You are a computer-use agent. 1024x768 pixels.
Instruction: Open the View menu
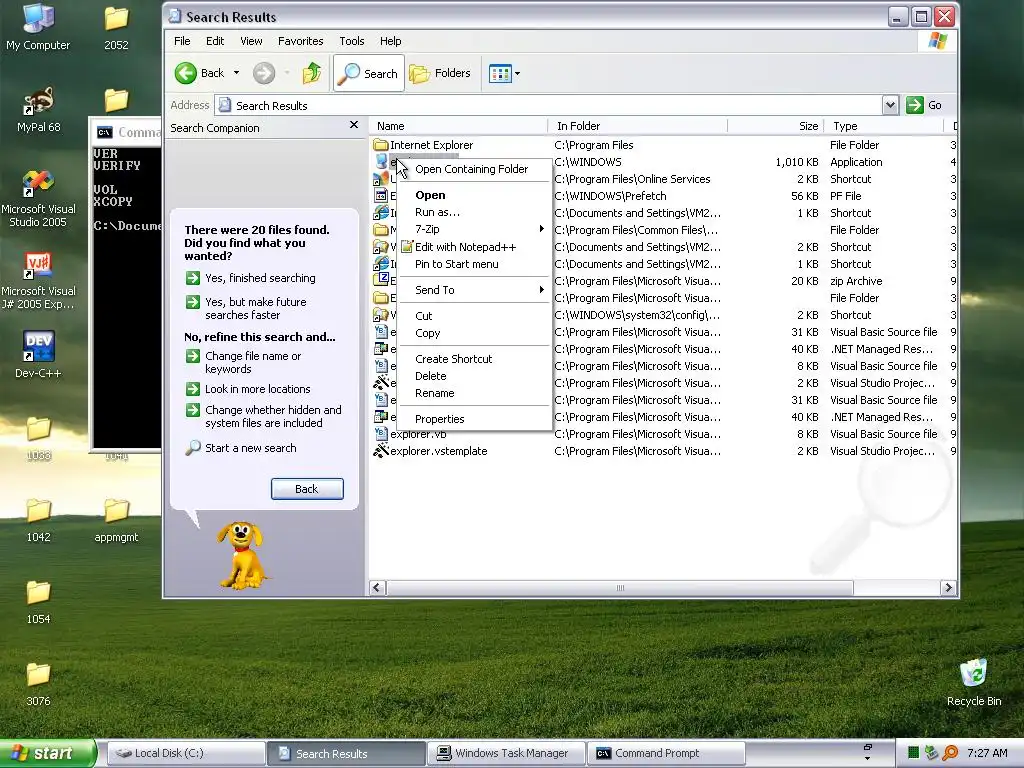point(251,41)
